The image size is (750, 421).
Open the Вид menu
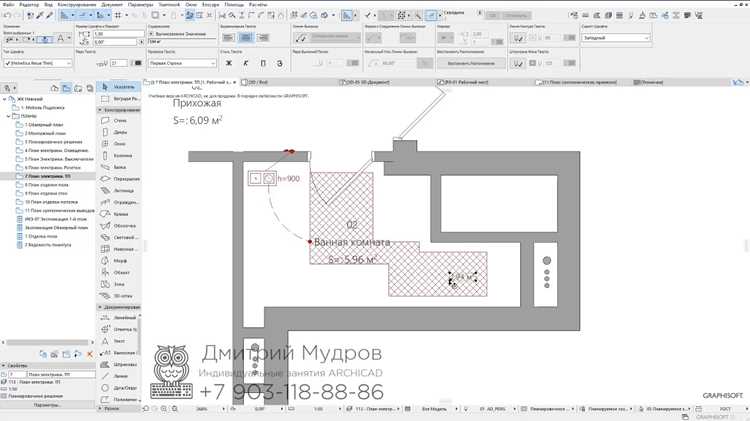(48, 4)
